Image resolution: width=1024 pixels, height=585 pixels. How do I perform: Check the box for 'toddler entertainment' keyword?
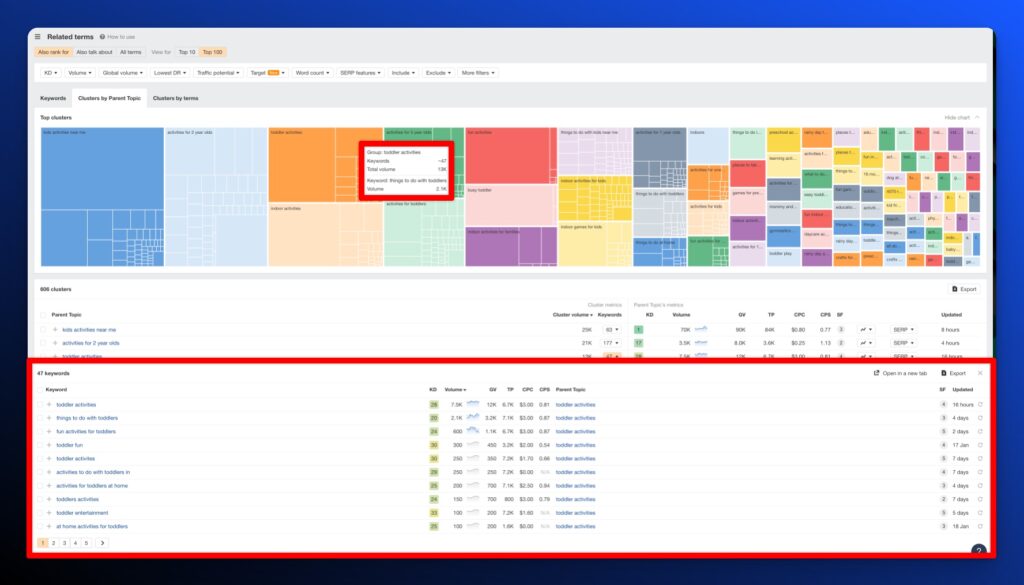(41, 513)
